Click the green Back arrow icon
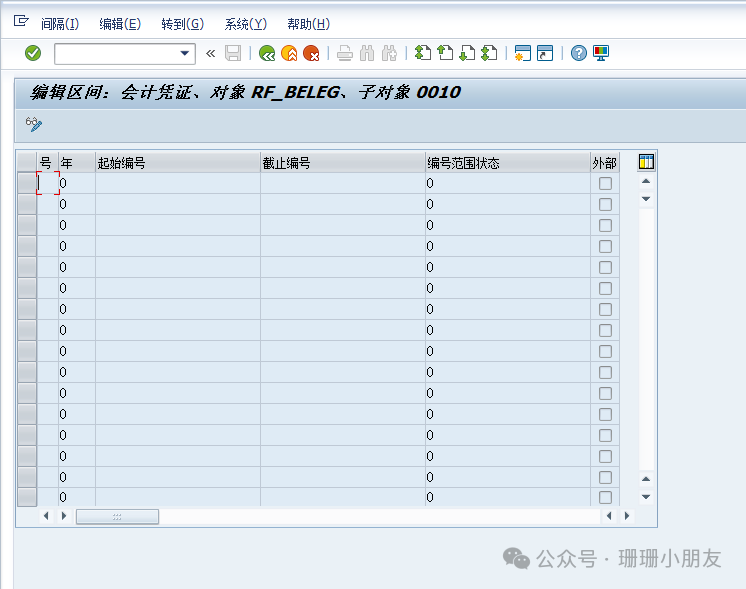This screenshot has width=746, height=589. click(267, 53)
